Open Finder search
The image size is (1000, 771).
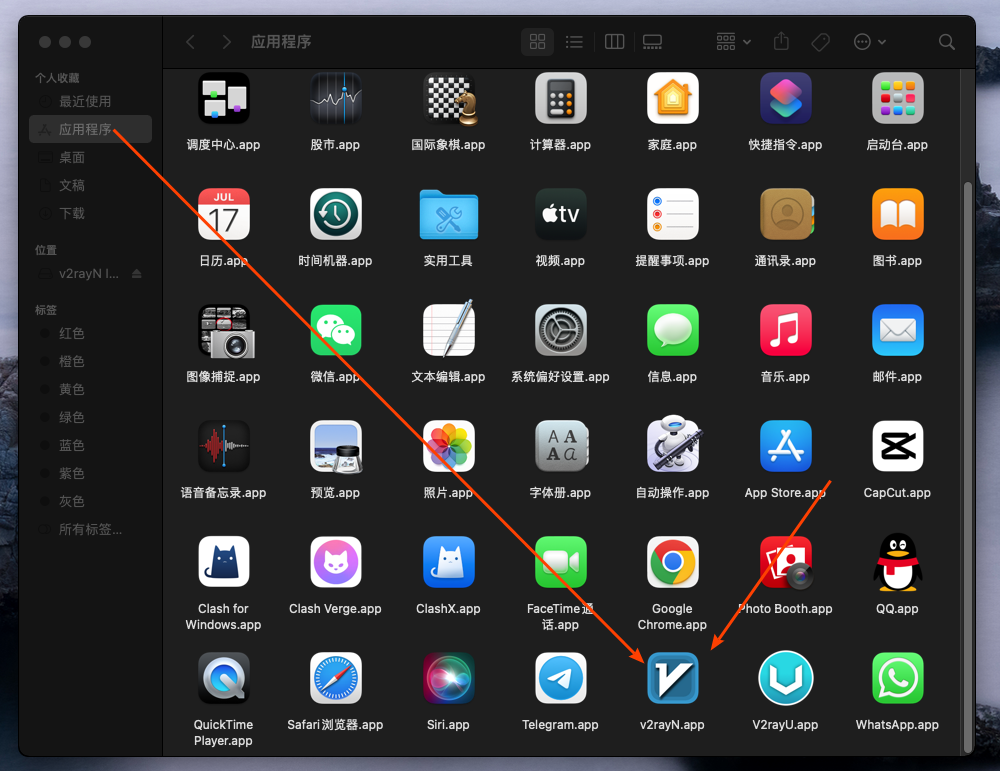tap(946, 41)
